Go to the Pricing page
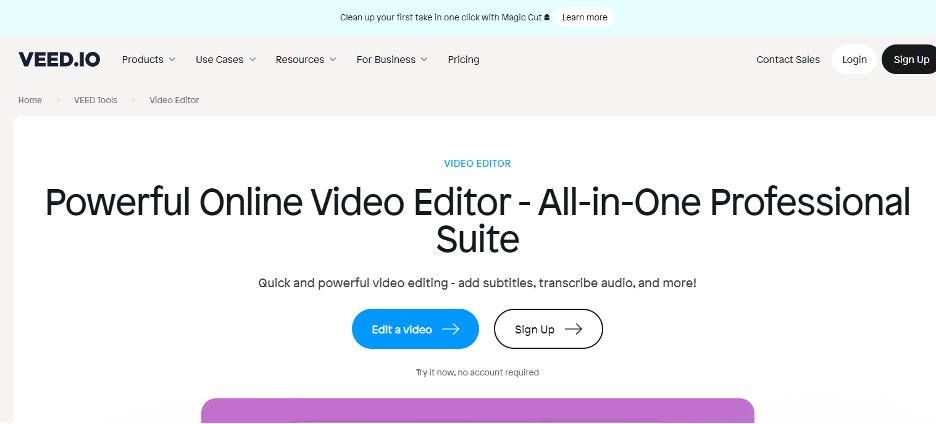This screenshot has height=424, width=936. tap(463, 60)
